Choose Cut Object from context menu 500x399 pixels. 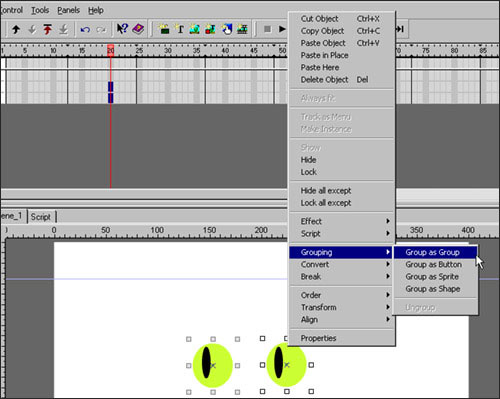(x=342, y=19)
